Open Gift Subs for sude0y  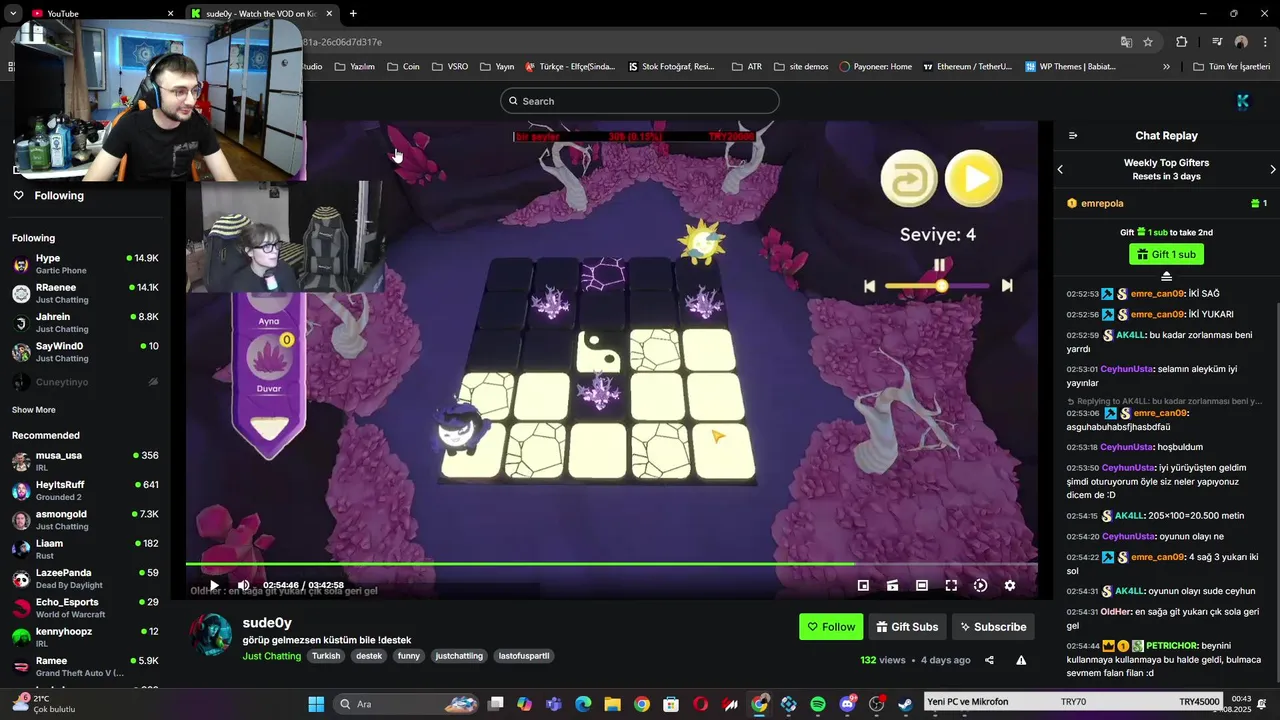(x=907, y=627)
